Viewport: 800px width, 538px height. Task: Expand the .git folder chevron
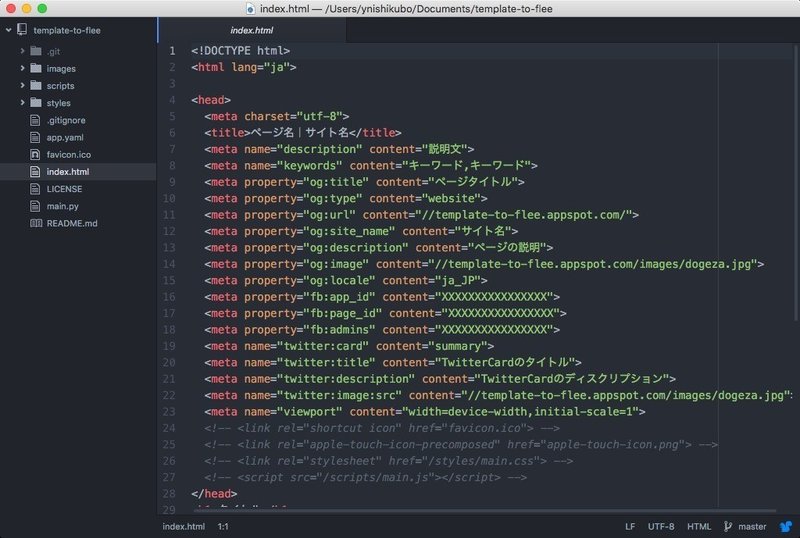(22, 51)
